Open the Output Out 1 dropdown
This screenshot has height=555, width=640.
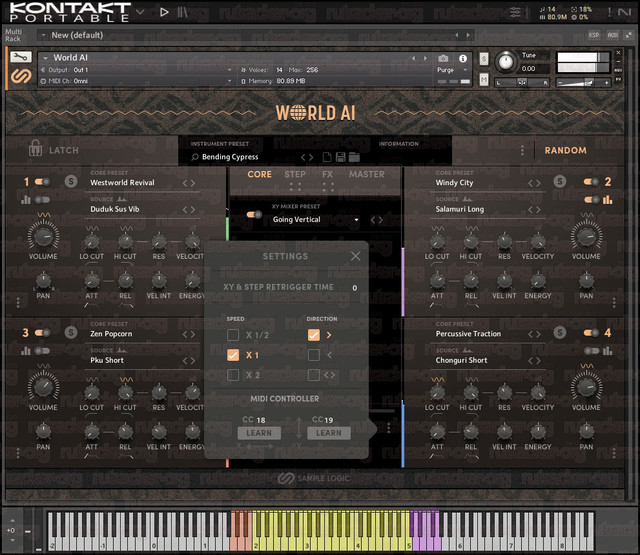[x=138, y=70]
